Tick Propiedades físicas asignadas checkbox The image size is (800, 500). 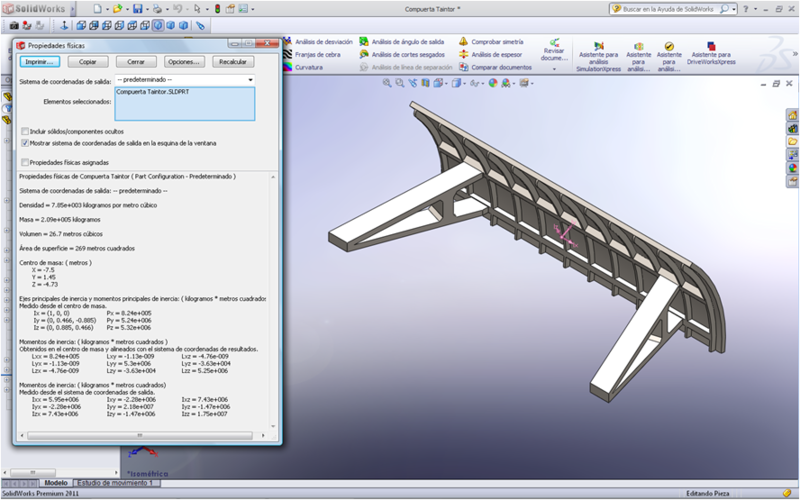pos(25,162)
